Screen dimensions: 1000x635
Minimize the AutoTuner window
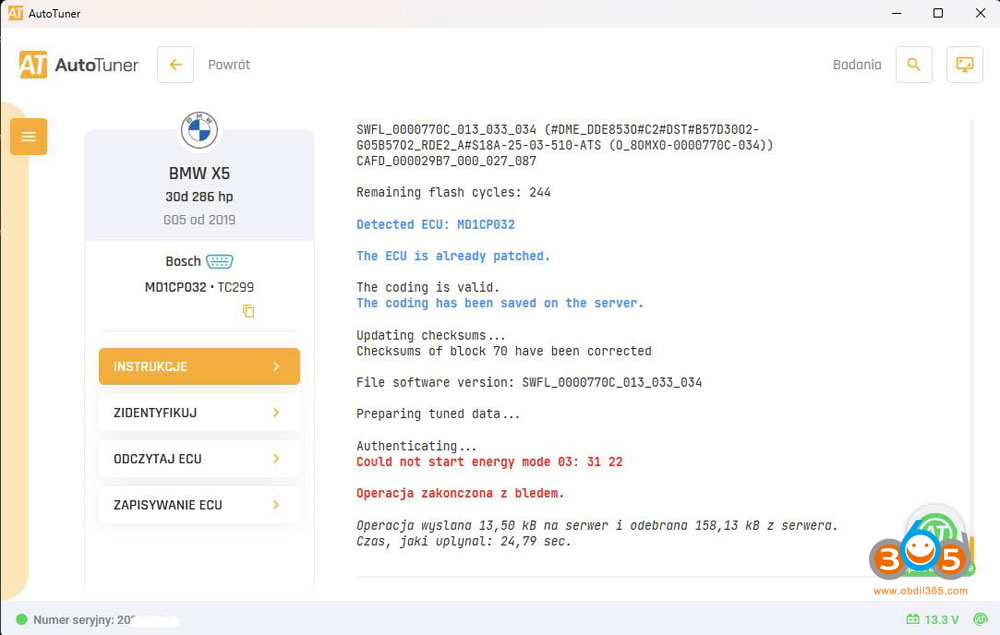(x=896, y=13)
